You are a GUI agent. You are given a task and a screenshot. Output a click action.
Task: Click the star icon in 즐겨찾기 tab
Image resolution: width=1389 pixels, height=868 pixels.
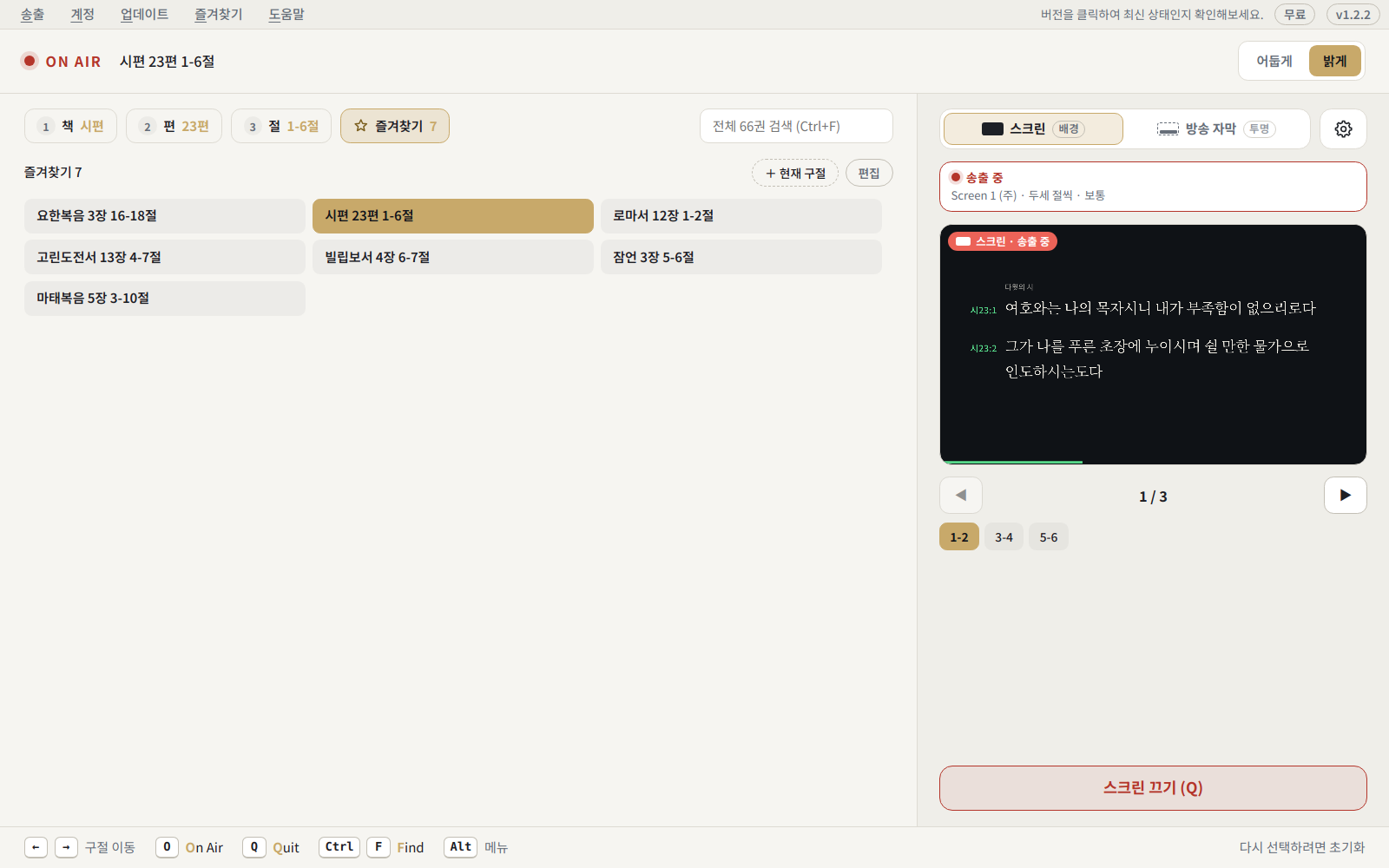tap(361, 126)
